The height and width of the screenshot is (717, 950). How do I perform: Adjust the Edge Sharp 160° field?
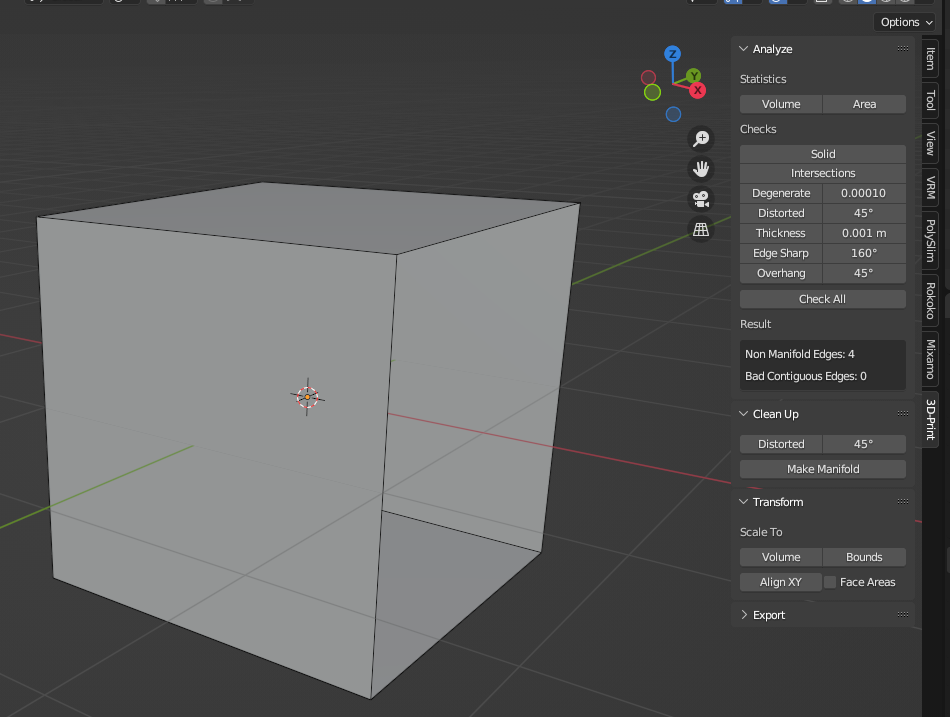tap(865, 253)
